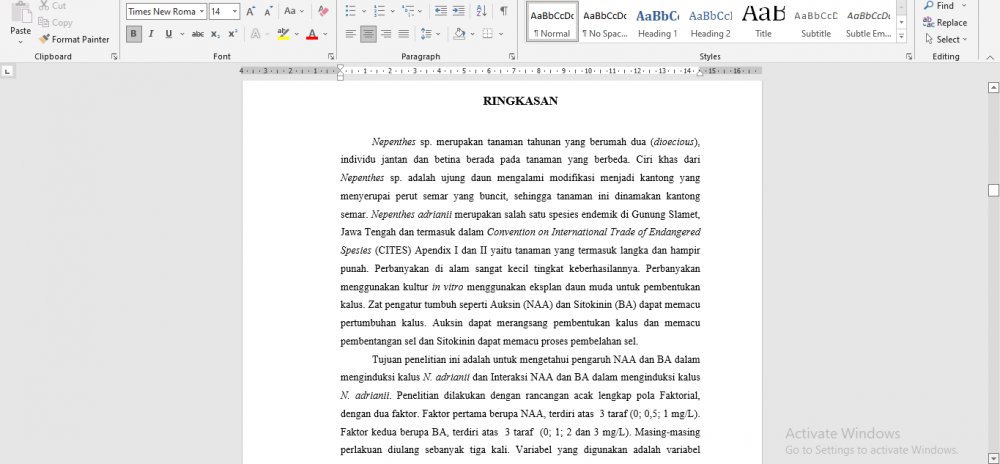Screen dimensions: 1000x464
Task: Decrease paragraph indent
Action: [x=441, y=11]
